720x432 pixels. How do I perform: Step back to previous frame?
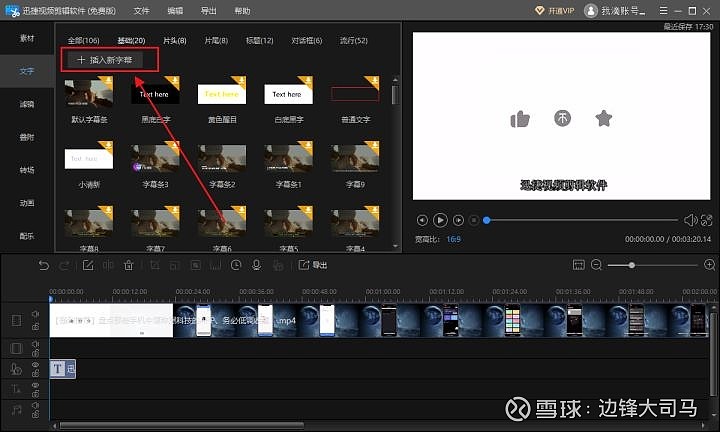pyautogui.click(x=422, y=220)
